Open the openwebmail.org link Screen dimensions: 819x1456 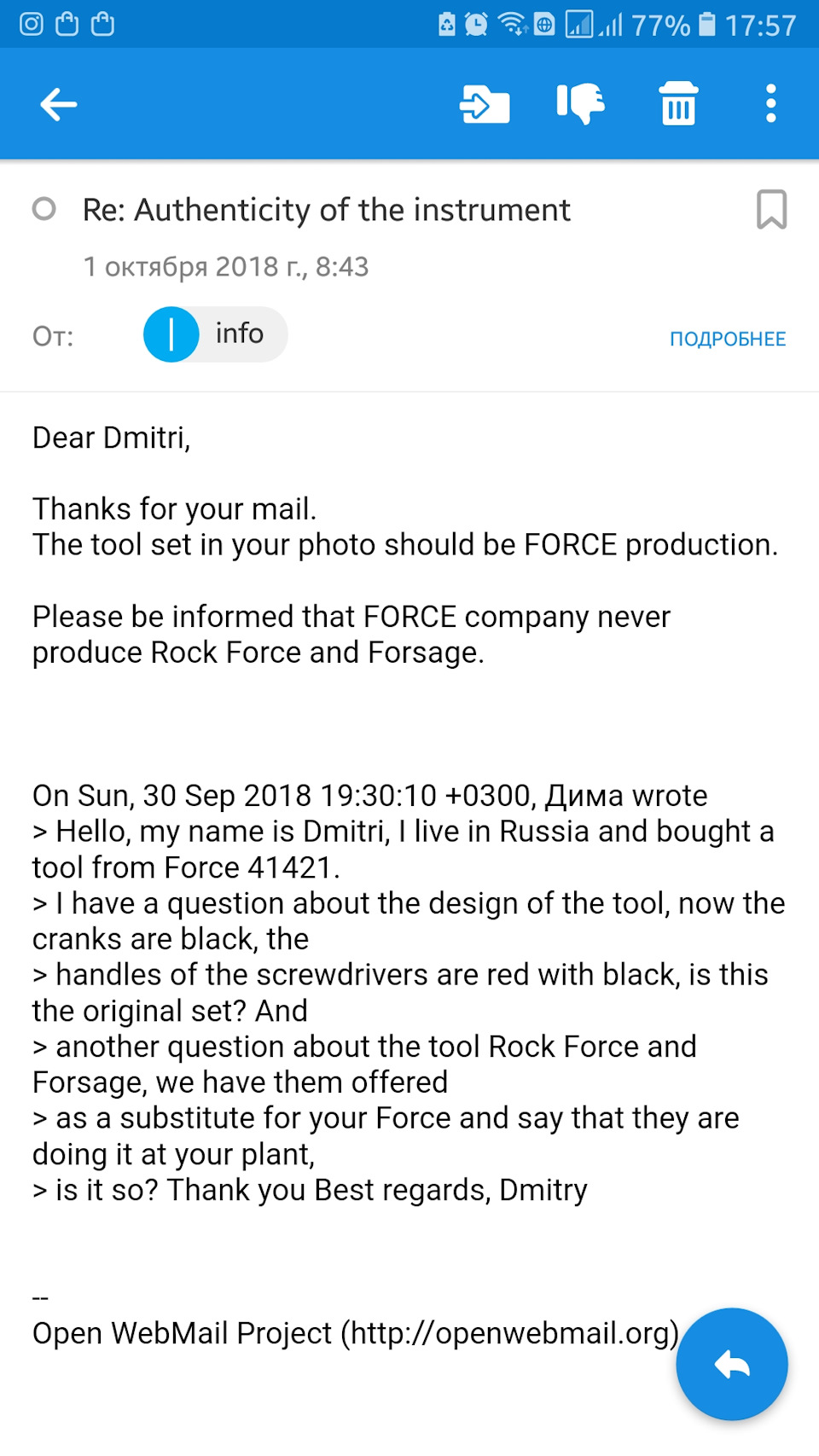[x=510, y=1332]
